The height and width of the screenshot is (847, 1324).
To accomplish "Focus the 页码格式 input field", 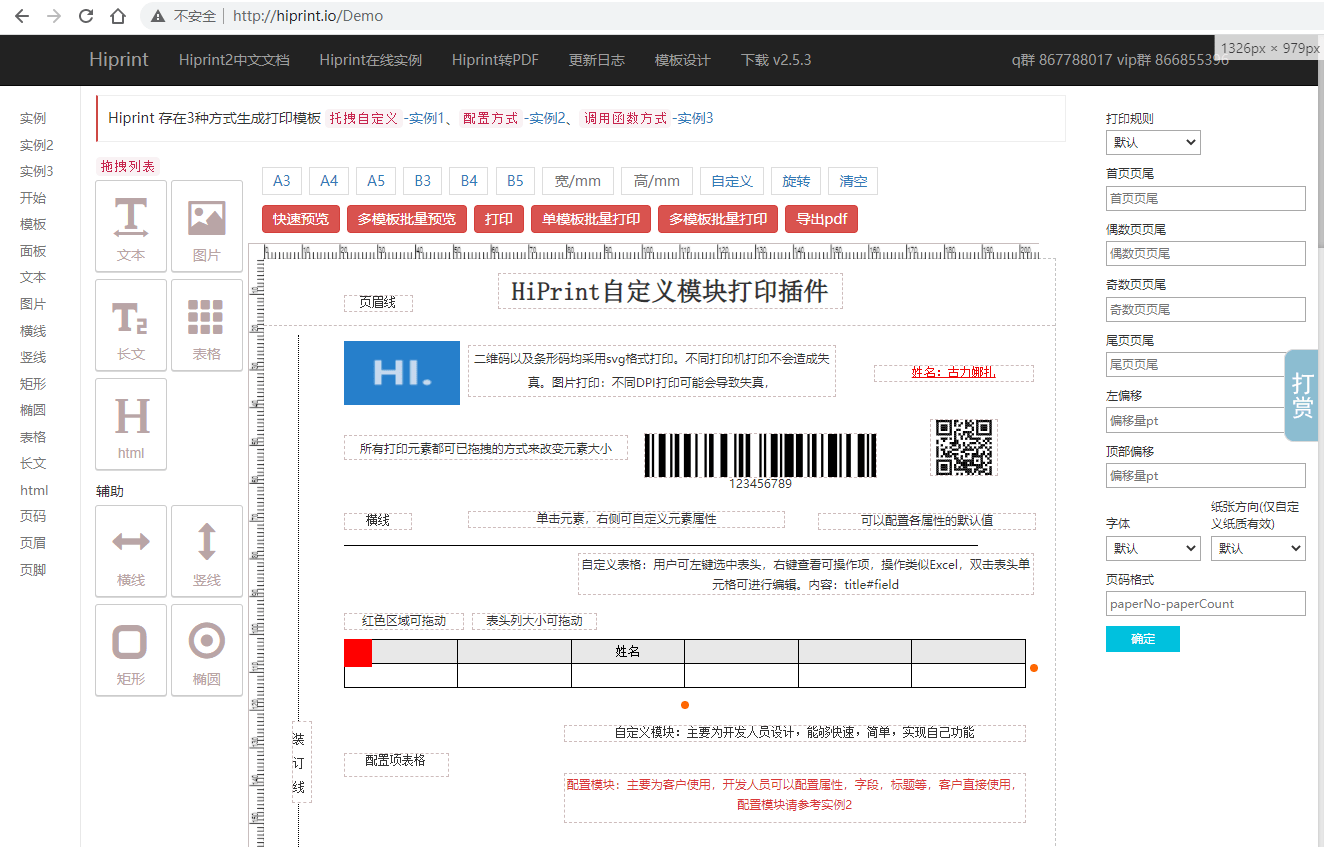I will tap(1206, 603).
